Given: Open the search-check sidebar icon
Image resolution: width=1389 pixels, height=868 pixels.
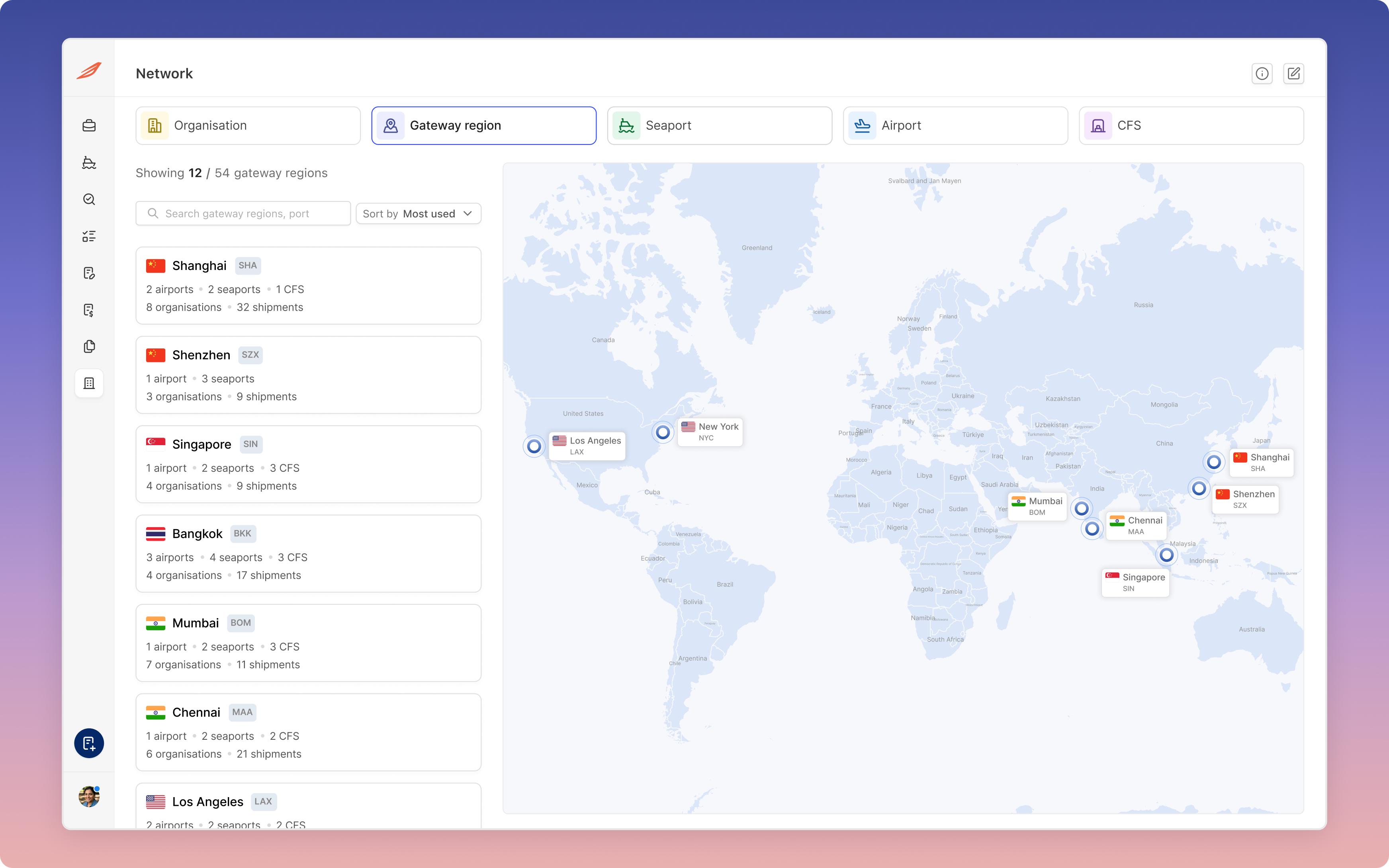Looking at the screenshot, I should pos(89,199).
